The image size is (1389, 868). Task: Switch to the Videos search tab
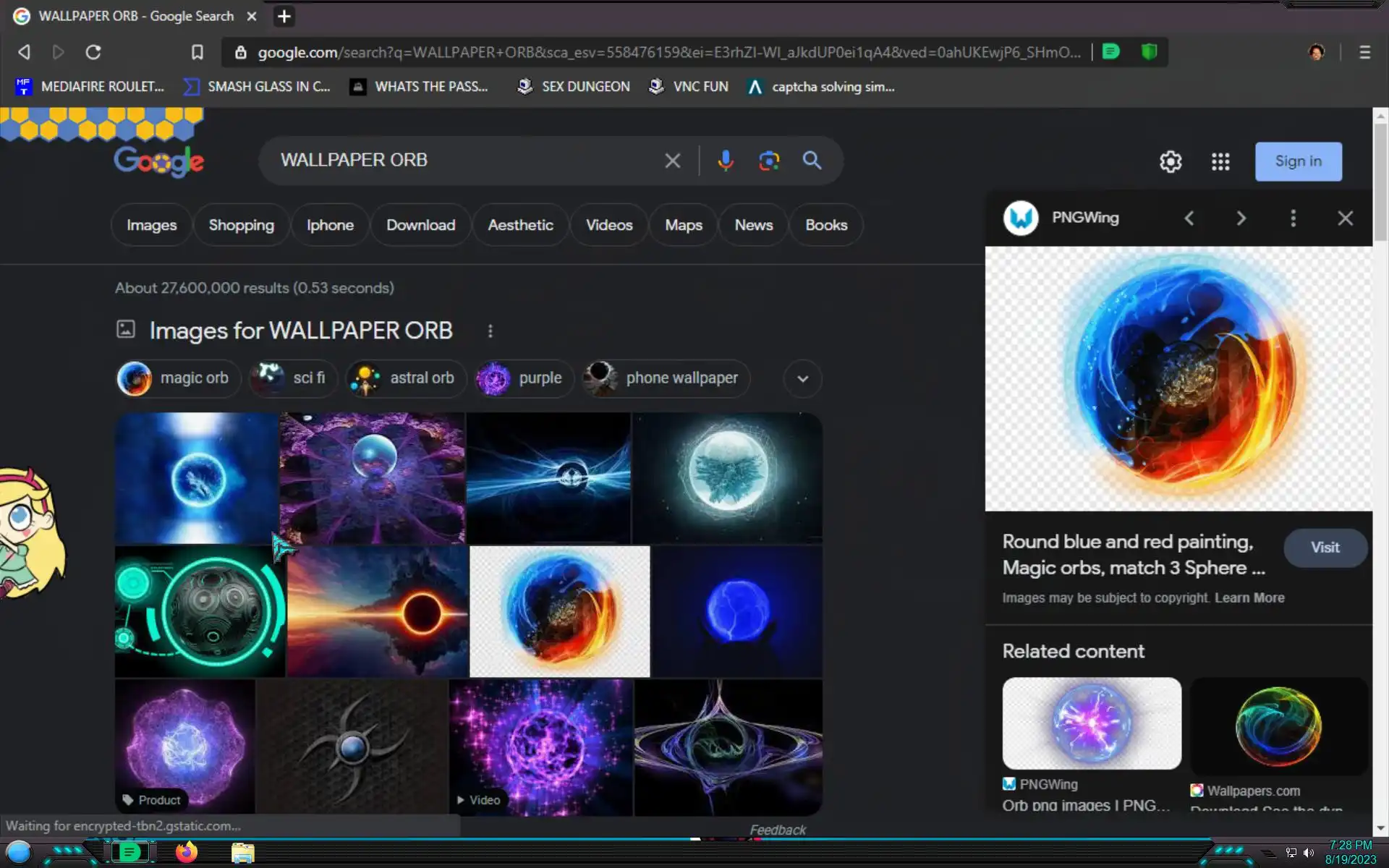point(608,225)
